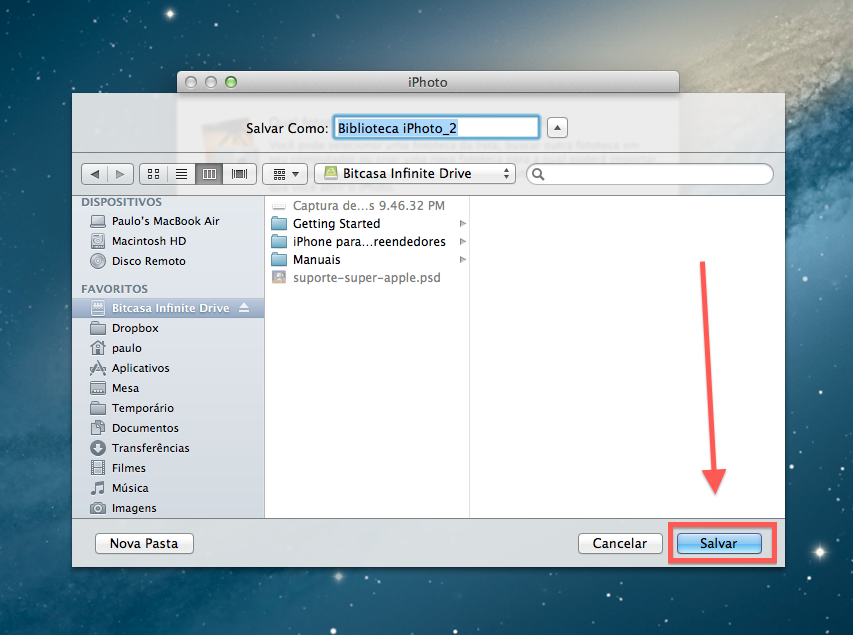Select Dropbox in the Favoritos sidebar

pyautogui.click(x=135, y=328)
